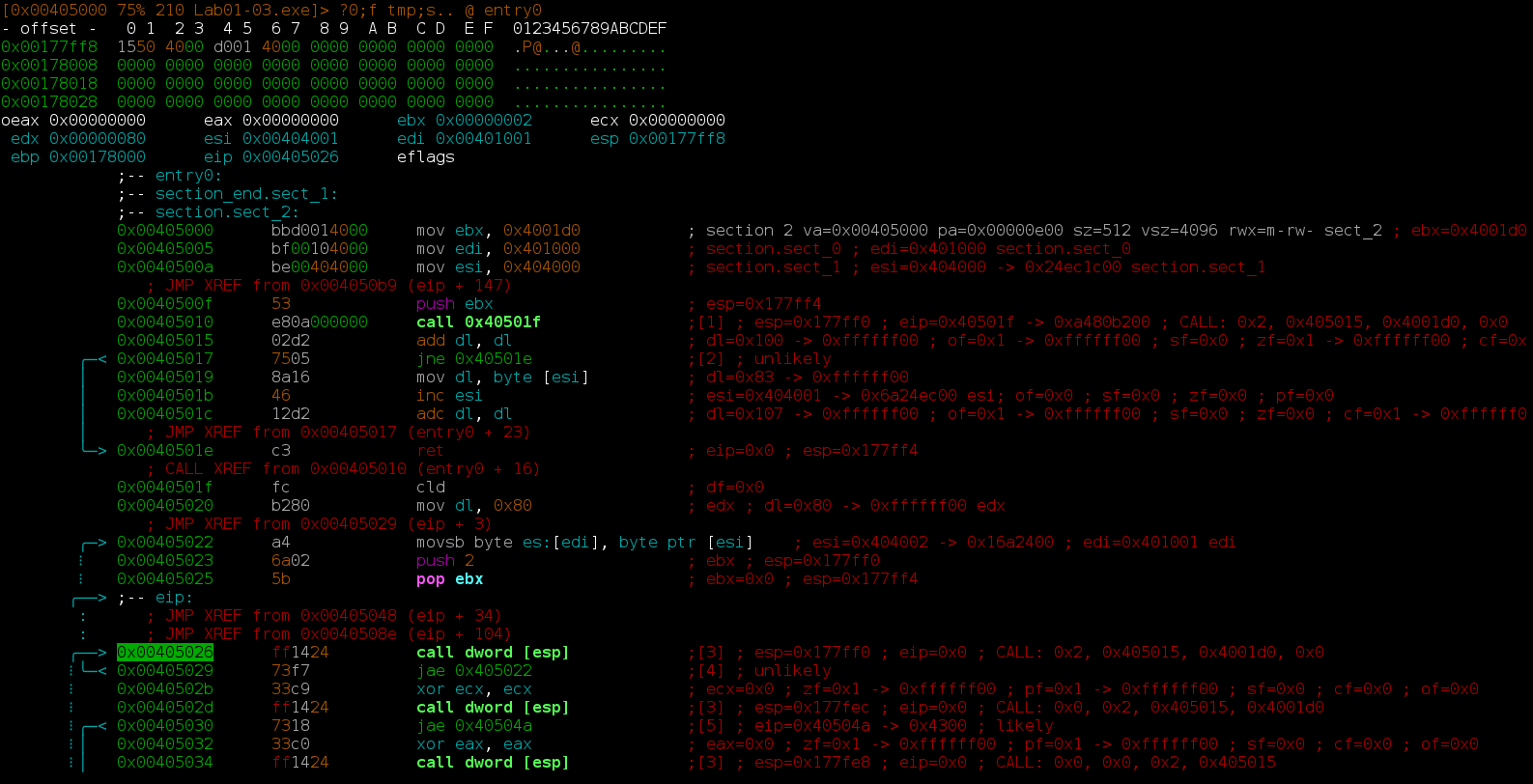This screenshot has height=784, width=1533.
Task: Click the mov edi, 0x401000 instruction
Action: point(498,248)
